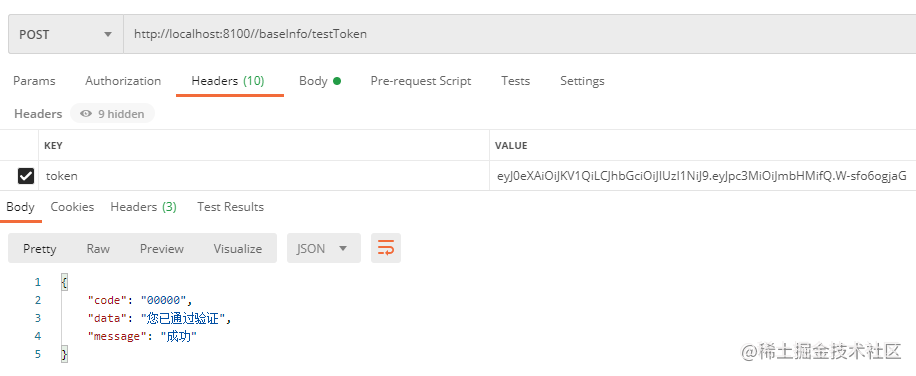This screenshot has width=916, height=376.
Task: Open response Headers (3) tab
Action: [144, 207]
